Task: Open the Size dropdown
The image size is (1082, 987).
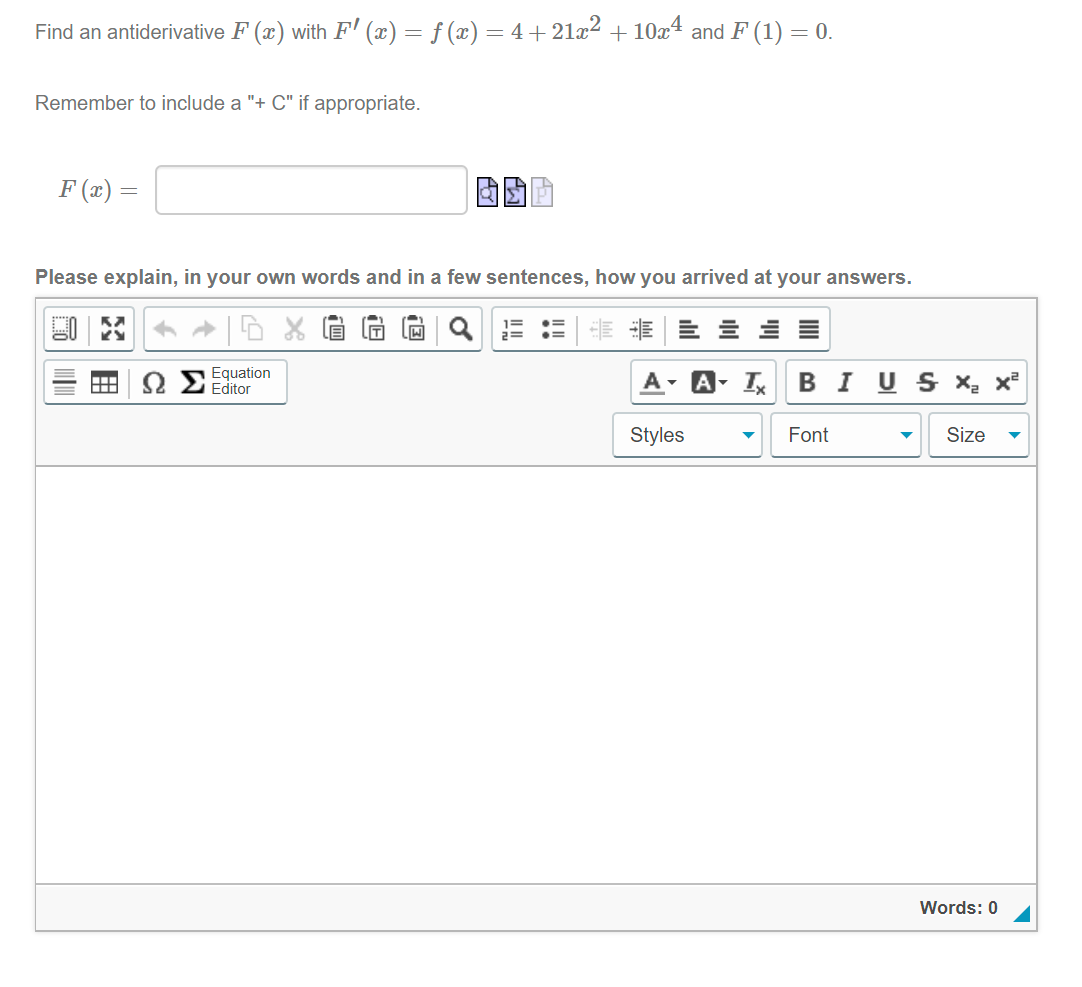Action: pos(979,434)
